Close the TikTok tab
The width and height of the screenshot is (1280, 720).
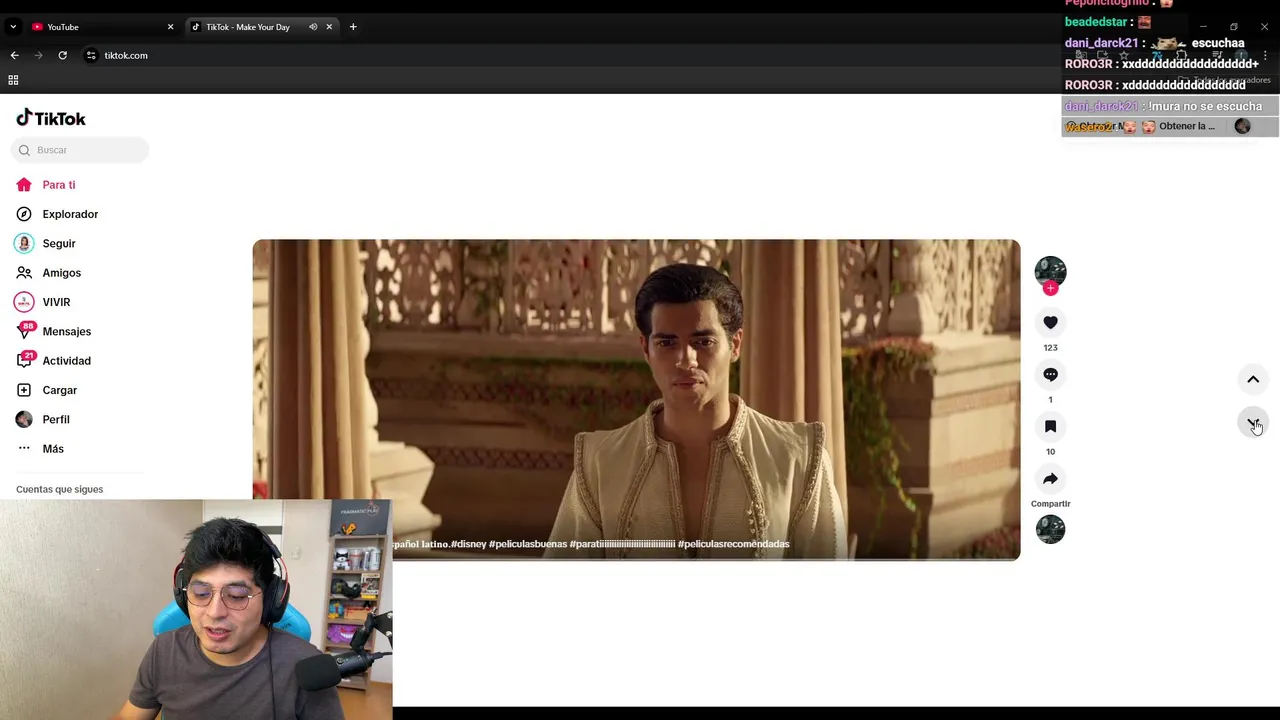click(329, 27)
